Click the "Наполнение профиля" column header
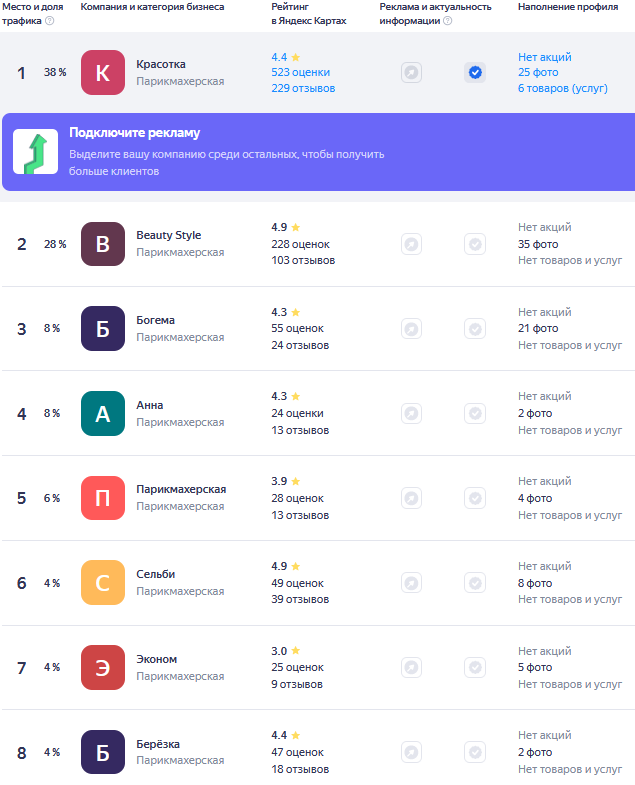635x785 pixels. (568, 7)
